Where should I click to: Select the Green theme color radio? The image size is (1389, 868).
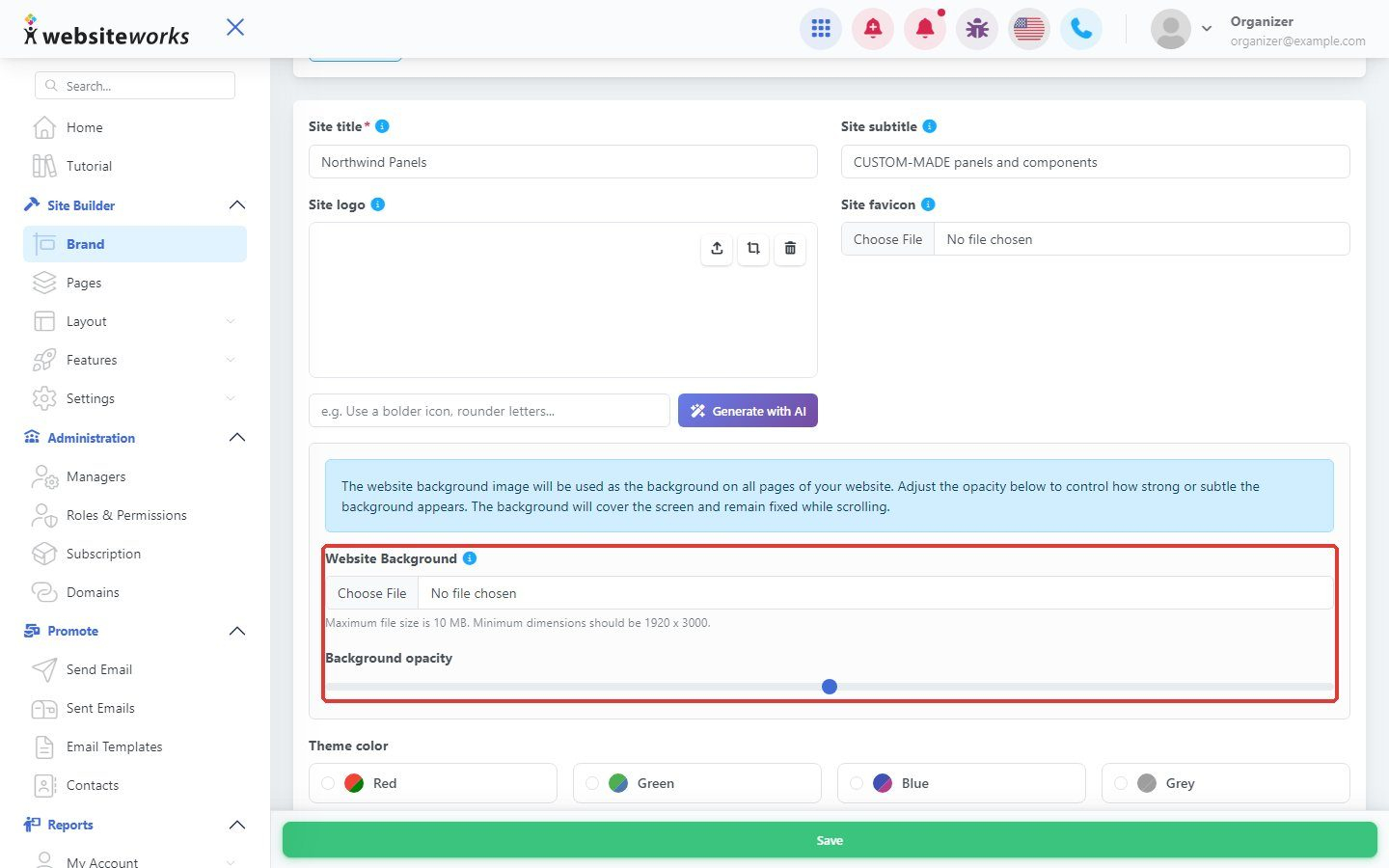(x=592, y=783)
